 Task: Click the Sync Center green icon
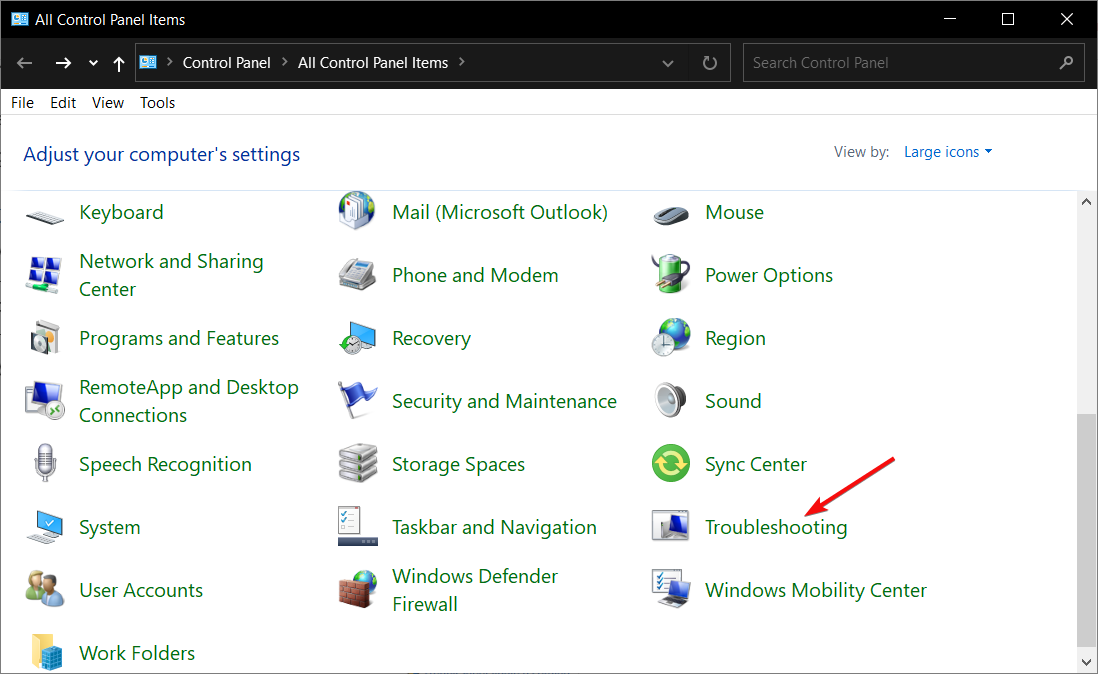(x=671, y=463)
